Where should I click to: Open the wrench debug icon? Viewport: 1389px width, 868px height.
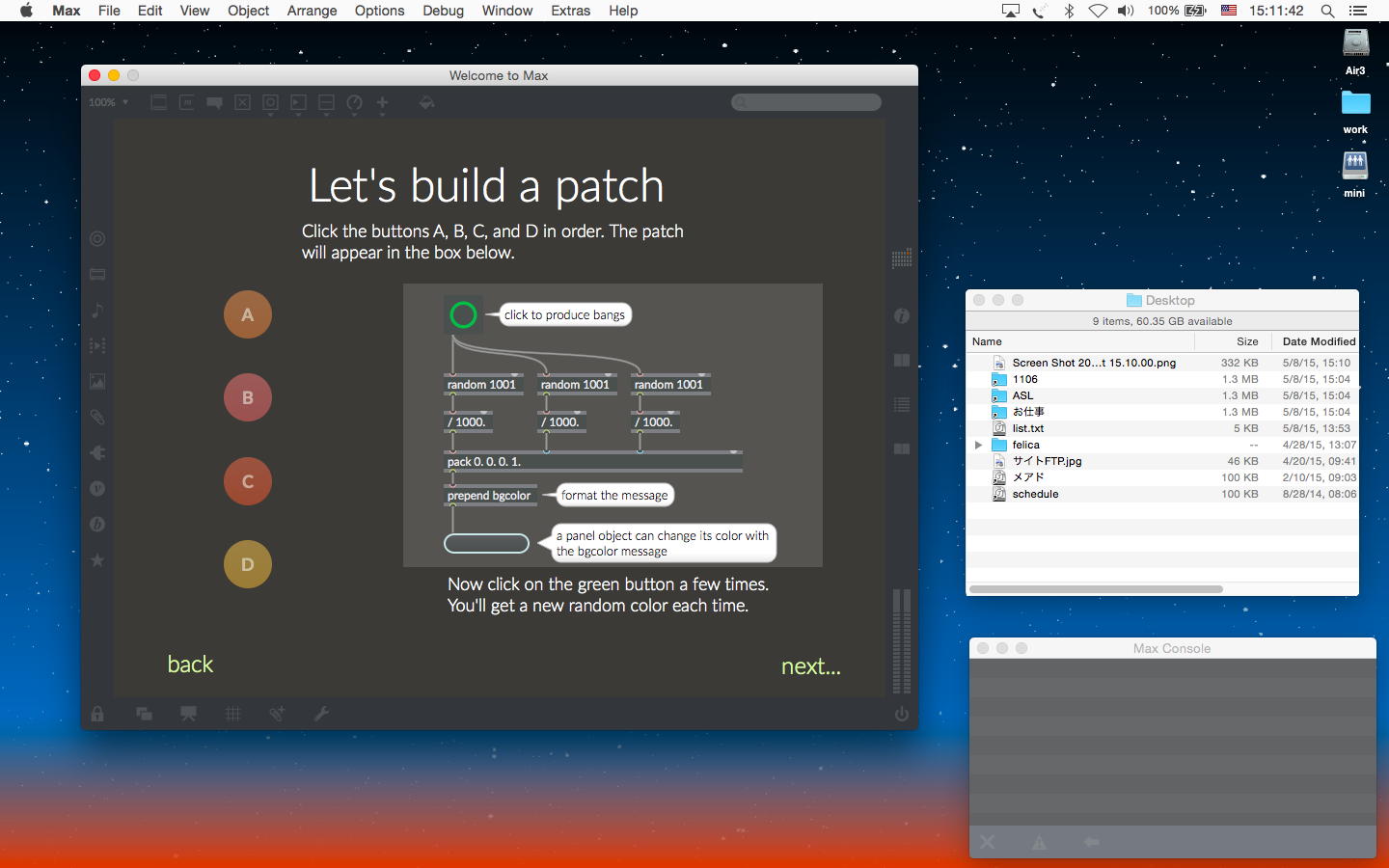(x=321, y=714)
